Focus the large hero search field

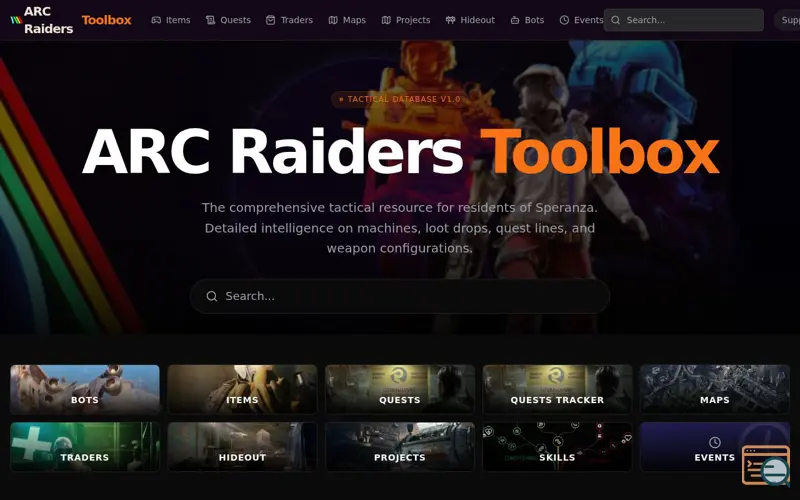coord(400,296)
